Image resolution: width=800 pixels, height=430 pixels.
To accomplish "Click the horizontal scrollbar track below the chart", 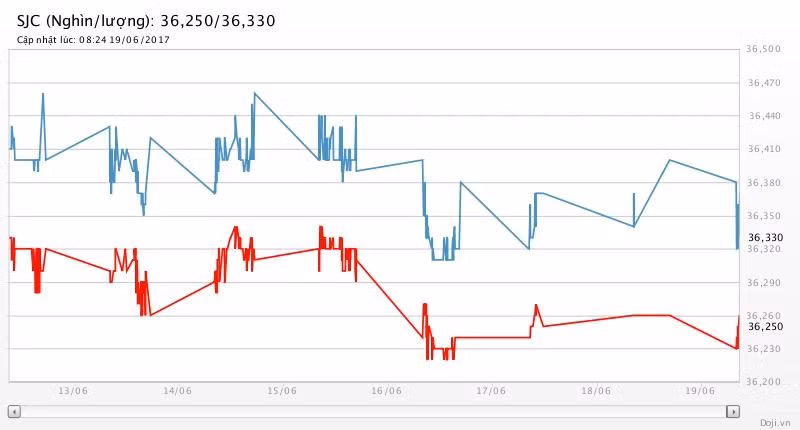I will [x=373, y=411].
